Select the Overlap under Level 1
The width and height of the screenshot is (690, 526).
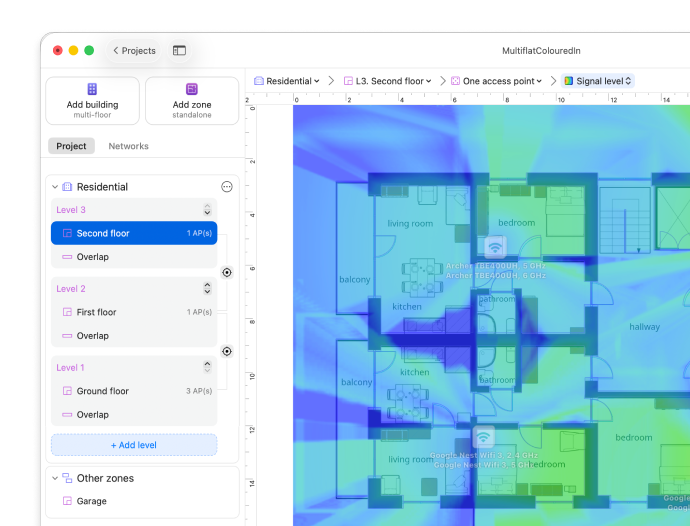[134, 414]
